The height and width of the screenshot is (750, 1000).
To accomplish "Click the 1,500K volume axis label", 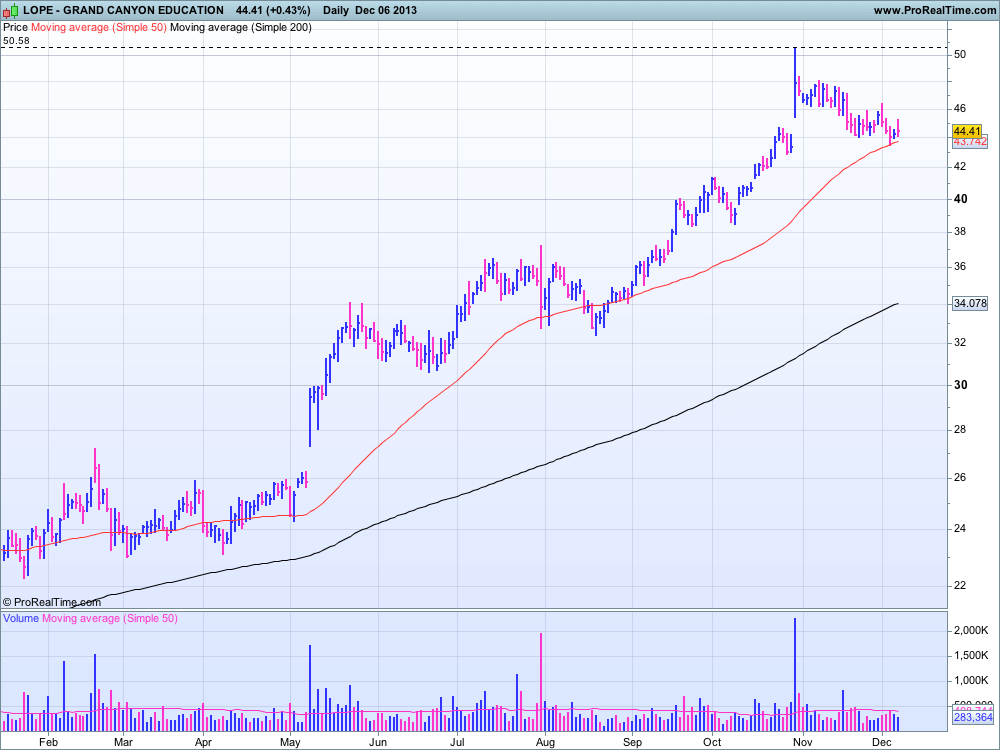I will [971, 656].
